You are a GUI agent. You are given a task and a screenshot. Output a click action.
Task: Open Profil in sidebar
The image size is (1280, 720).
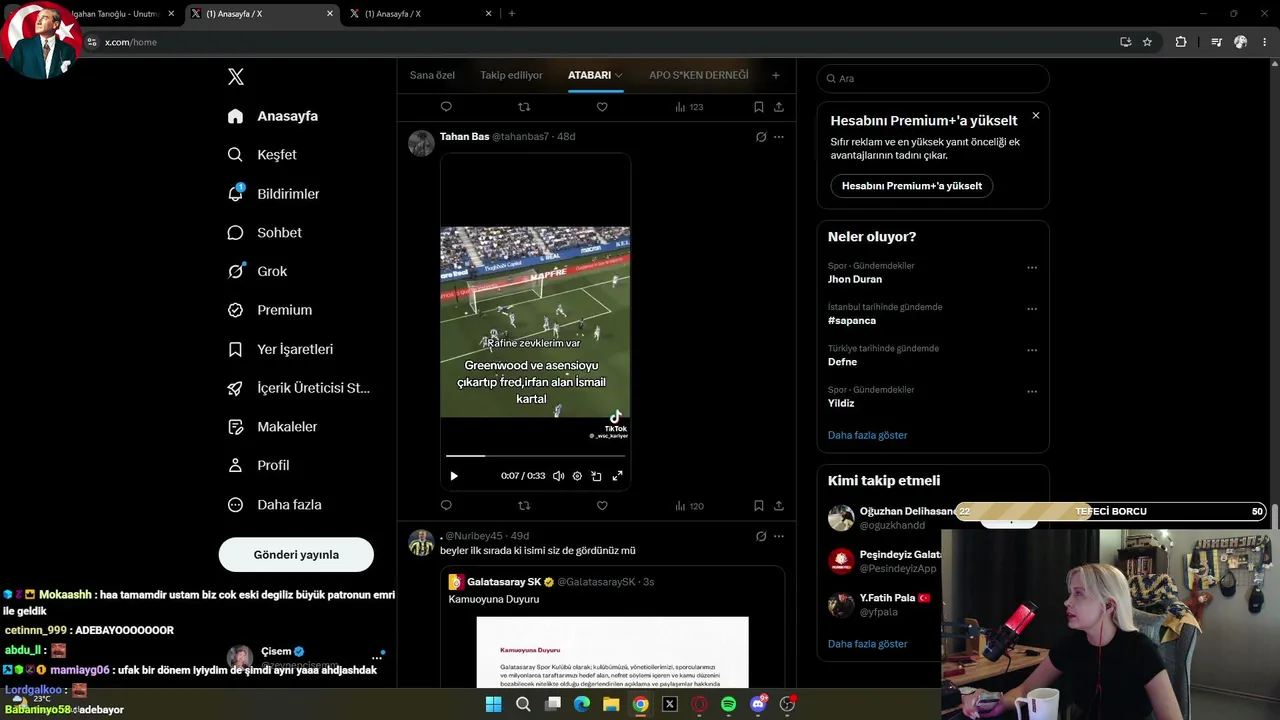coord(259,465)
